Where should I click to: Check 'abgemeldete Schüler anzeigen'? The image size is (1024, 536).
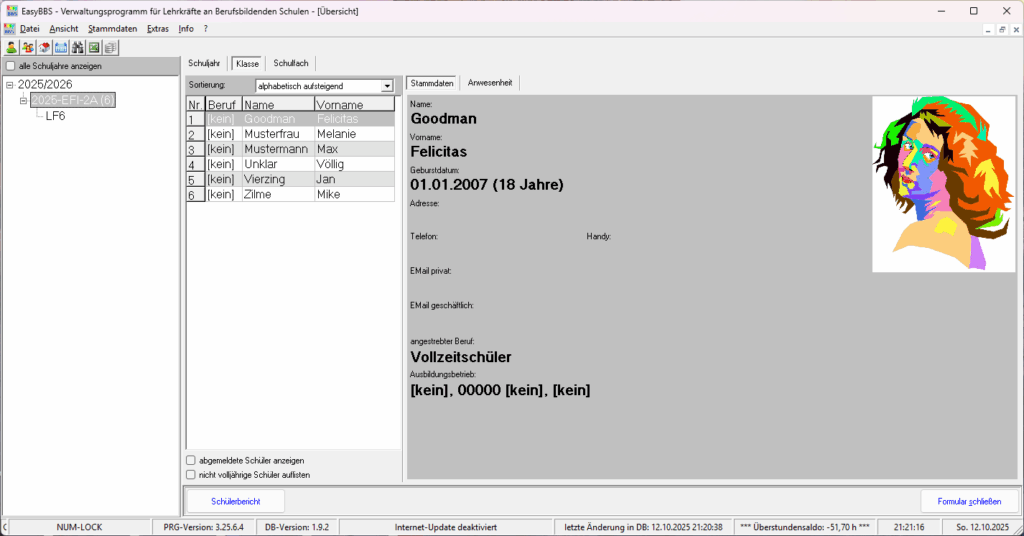coord(191,460)
